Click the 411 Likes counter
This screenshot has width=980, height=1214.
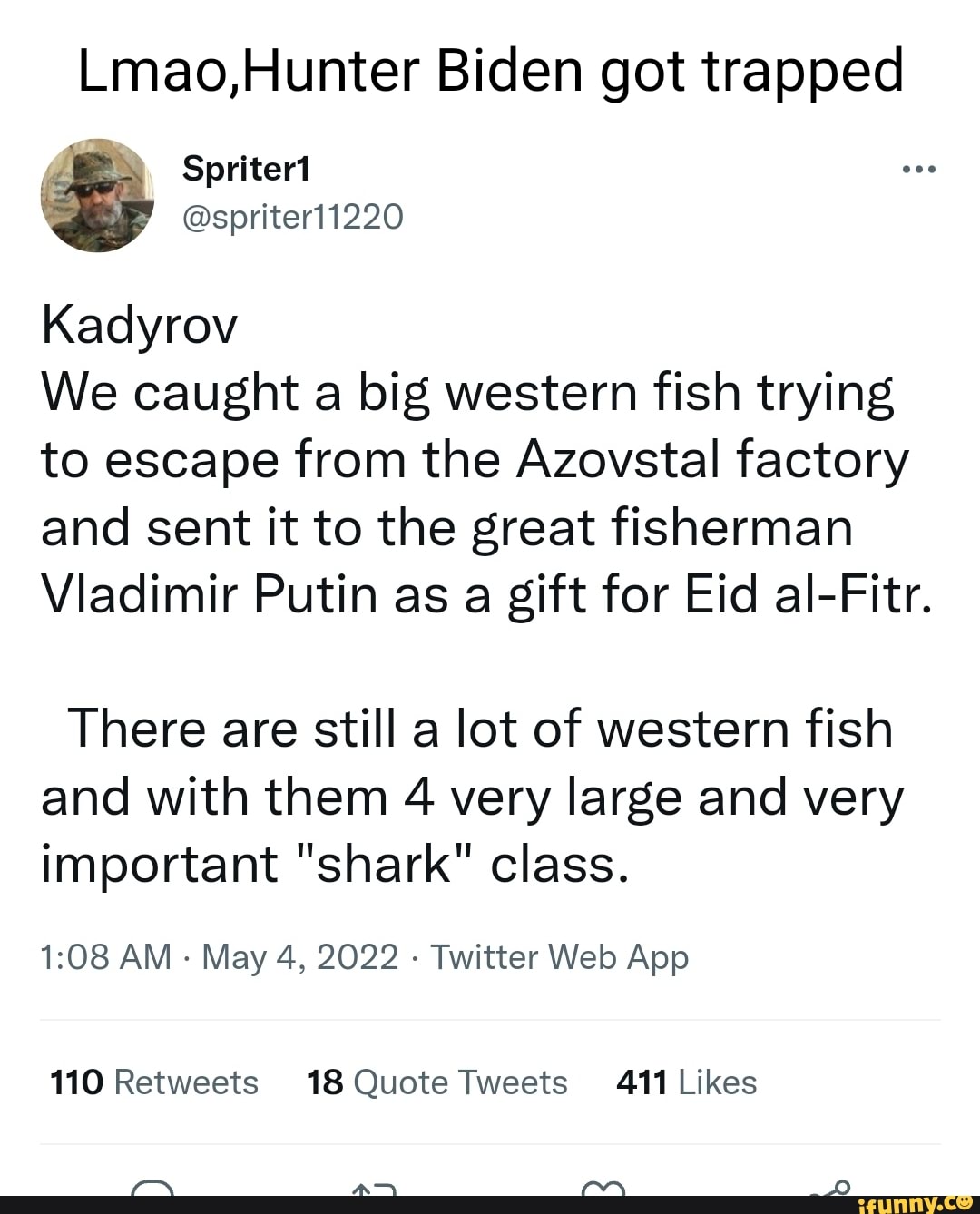(x=687, y=1082)
